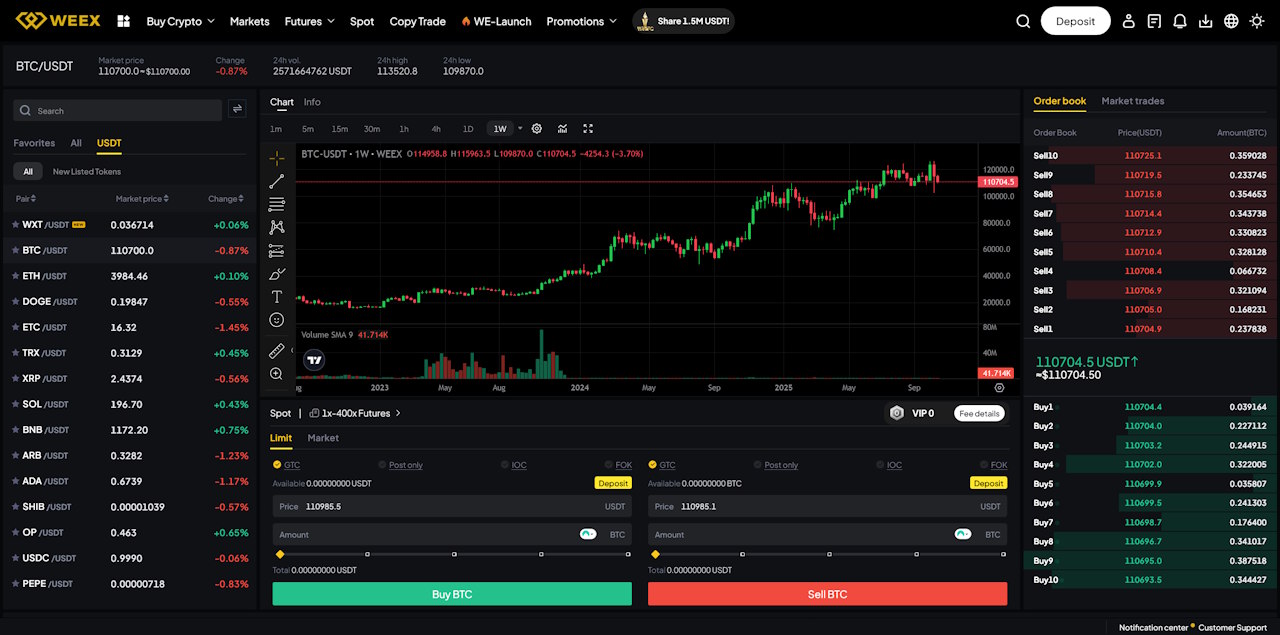Select FOK order type in the sell panel
Screen dimensions: 1280x635
(x=990, y=464)
